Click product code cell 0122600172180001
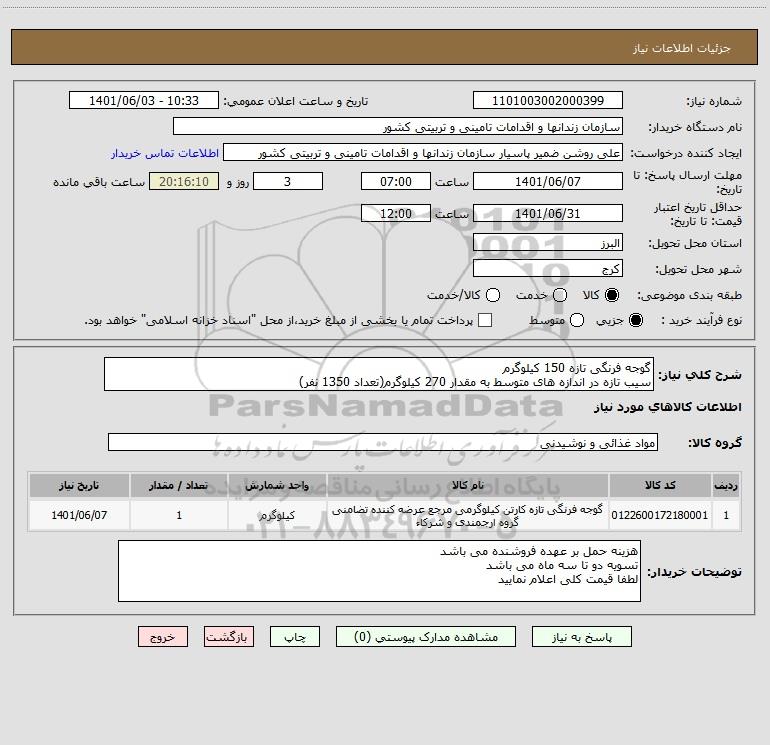 (x=660, y=515)
